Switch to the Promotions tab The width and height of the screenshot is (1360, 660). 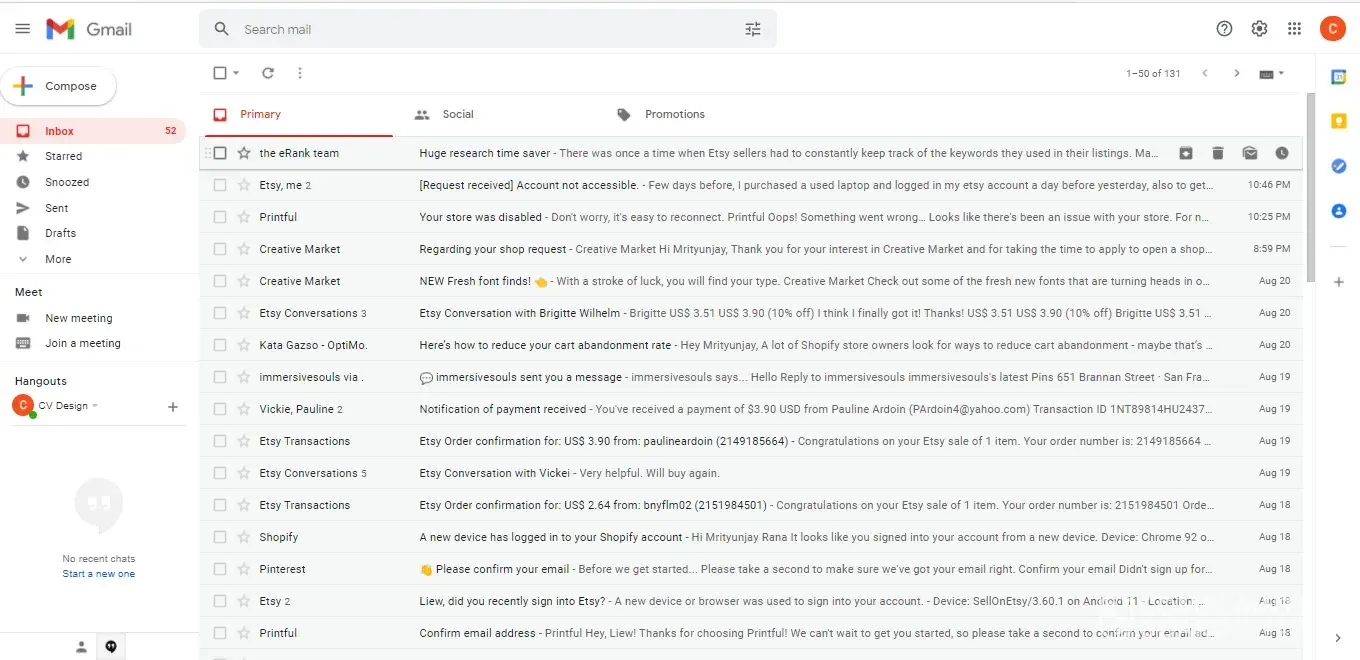pos(674,114)
